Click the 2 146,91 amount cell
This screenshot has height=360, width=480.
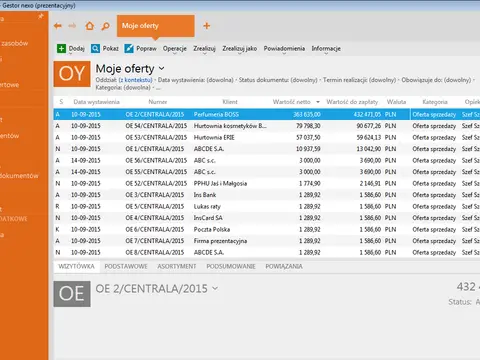tap(370, 183)
